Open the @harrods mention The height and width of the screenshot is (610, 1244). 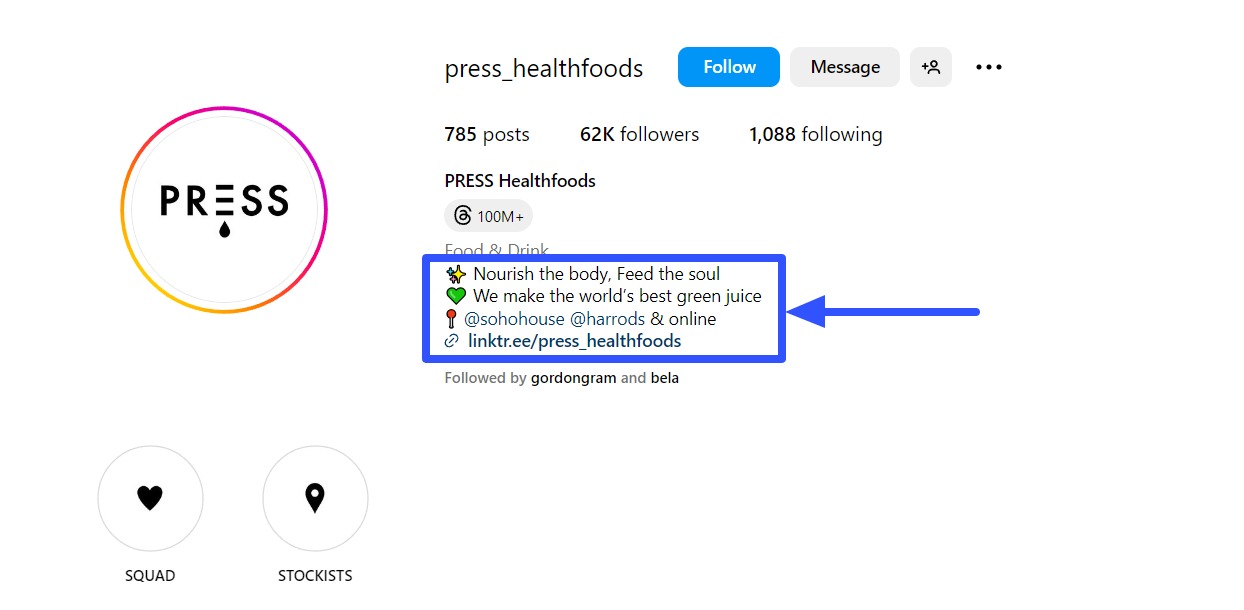pyautogui.click(x=608, y=318)
